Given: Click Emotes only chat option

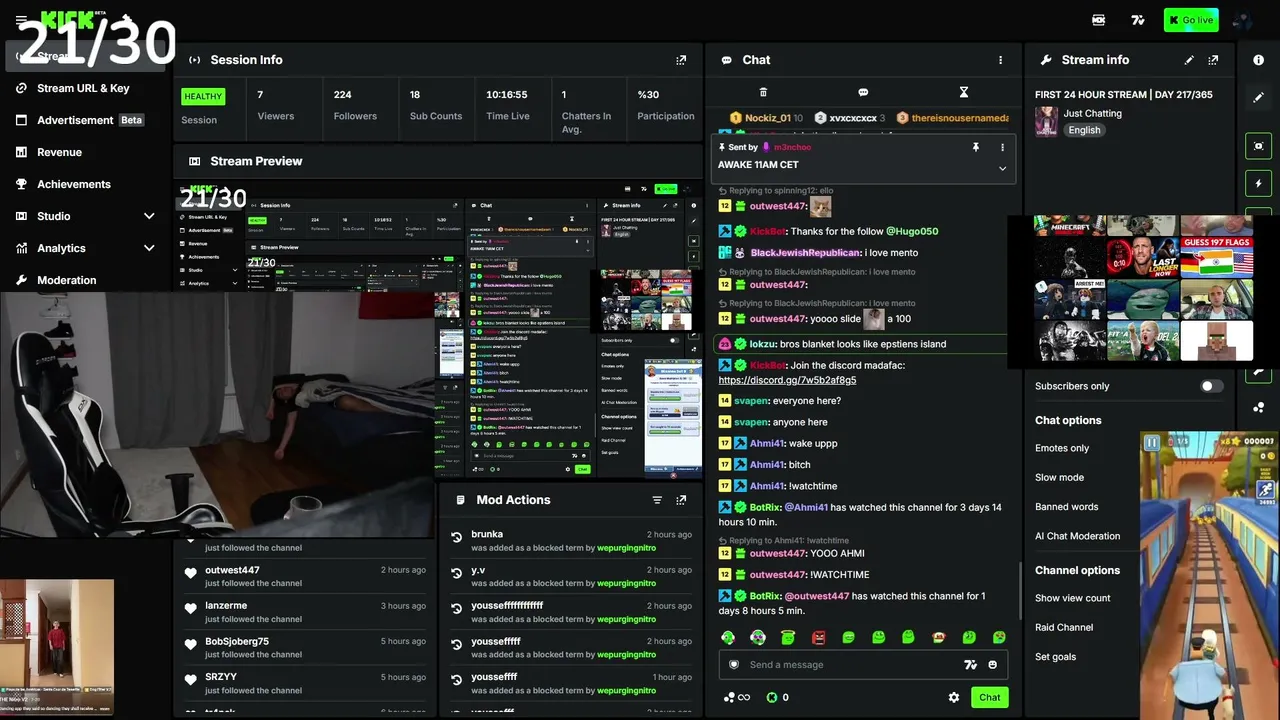Looking at the screenshot, I should point(1062,448).
